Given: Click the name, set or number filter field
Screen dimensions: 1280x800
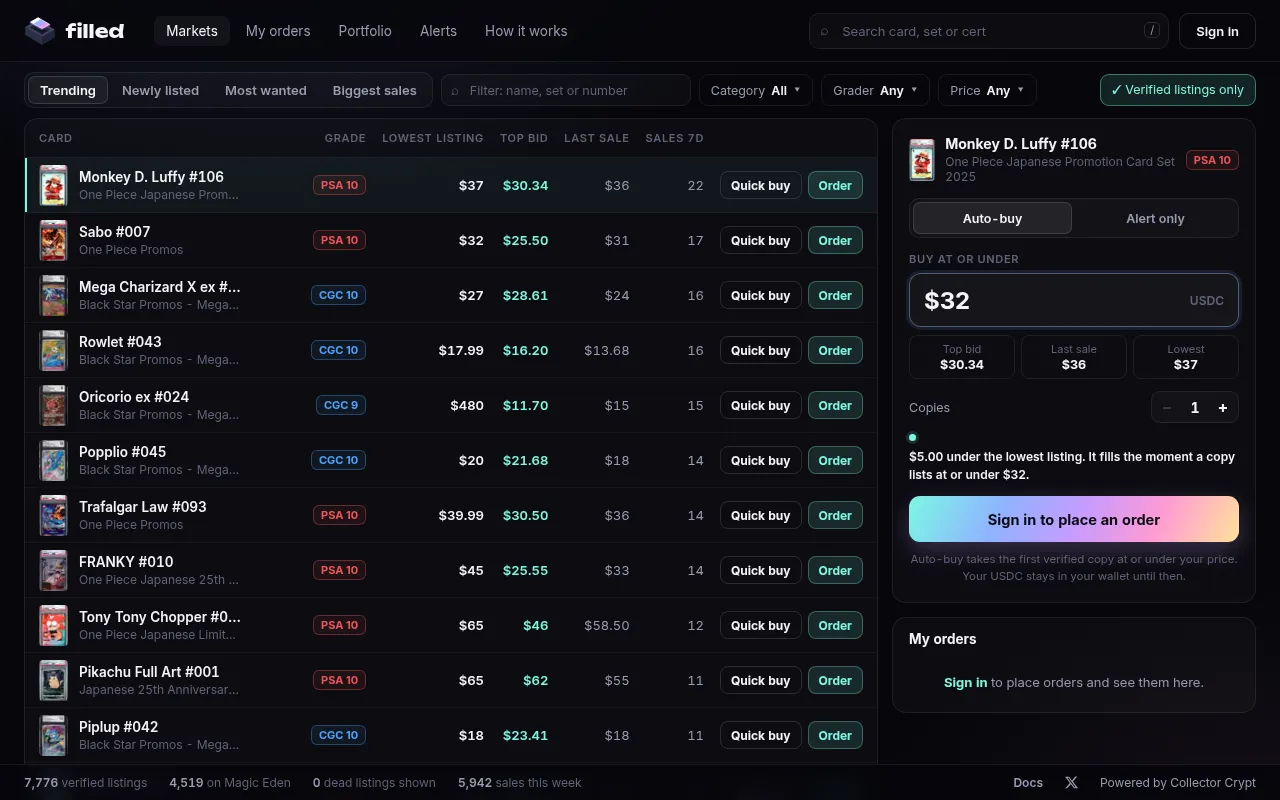Looking at the screenshot, I should click(566, 90).
